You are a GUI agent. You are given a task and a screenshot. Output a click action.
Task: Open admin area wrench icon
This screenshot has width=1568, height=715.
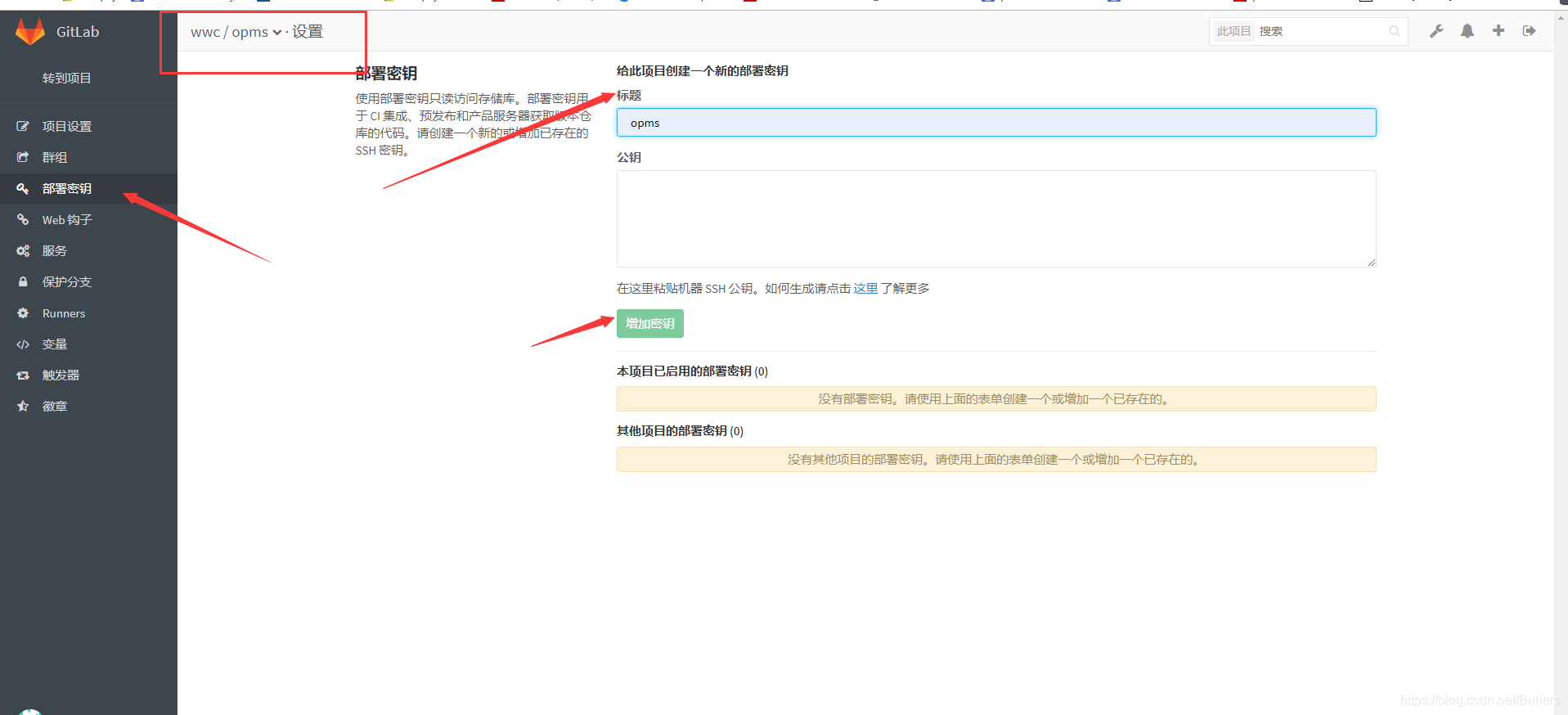coord(1436,31)
